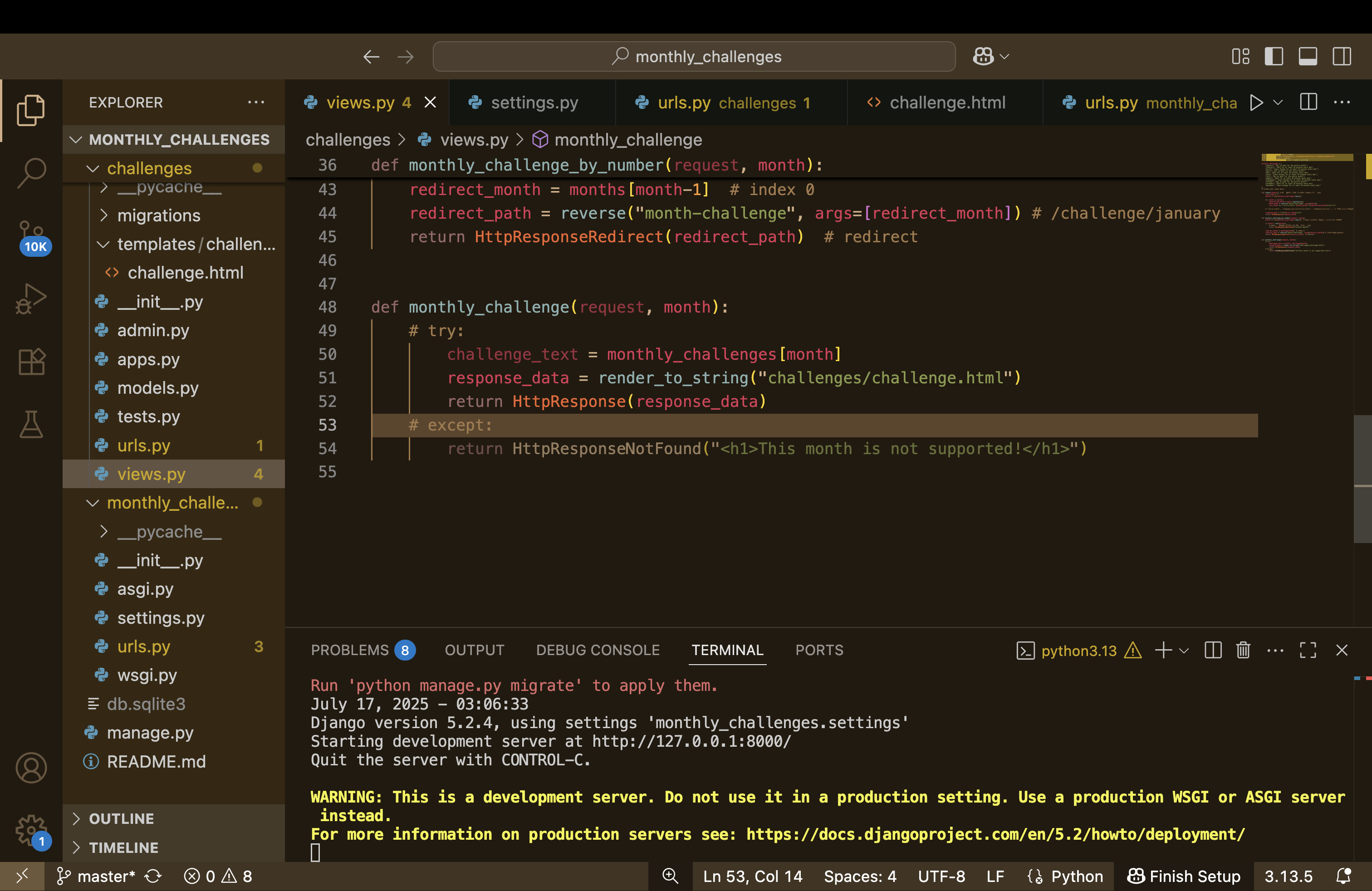Image resolution: width=1372 pixels, height=891 pixels.
Task: Expand the TIMELINE section
Action: click(x=173, y=847)
